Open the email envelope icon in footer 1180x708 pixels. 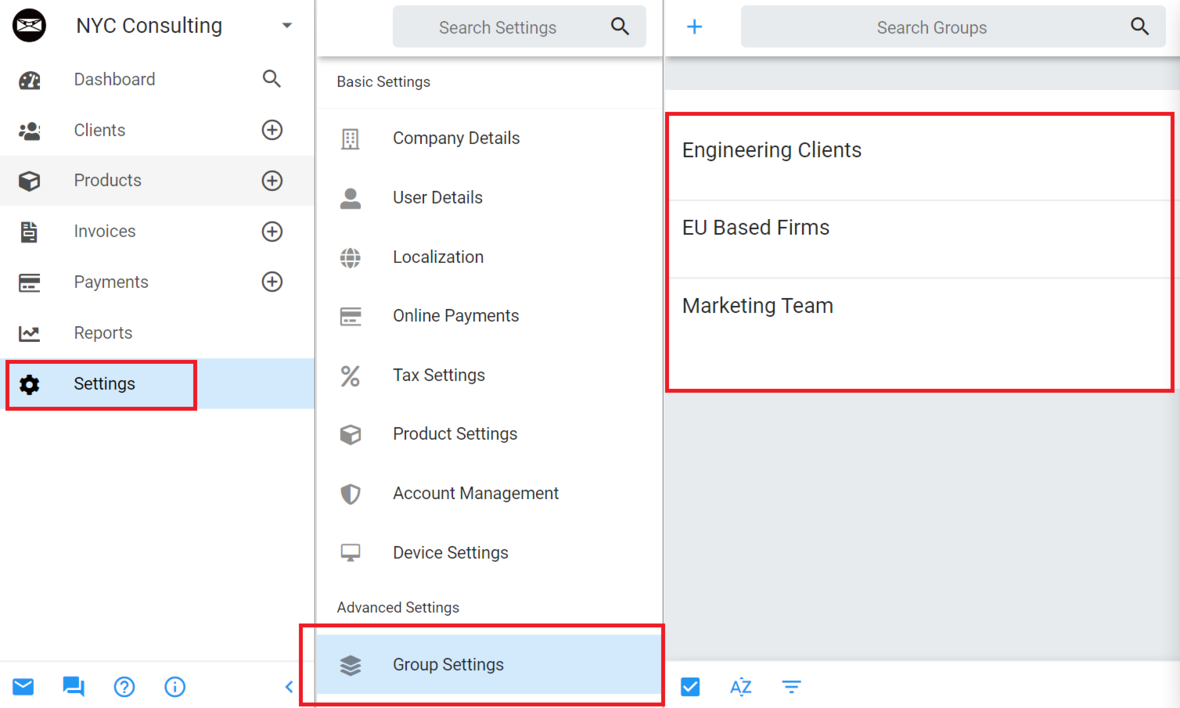tap(23, 687)
